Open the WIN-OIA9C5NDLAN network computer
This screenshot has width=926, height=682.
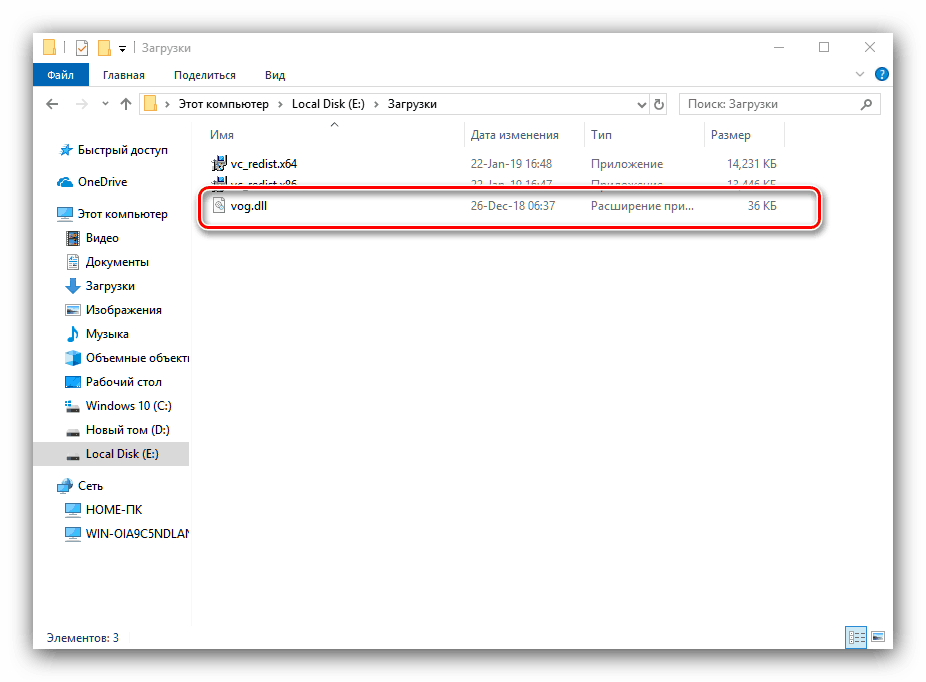pos(126,534)
